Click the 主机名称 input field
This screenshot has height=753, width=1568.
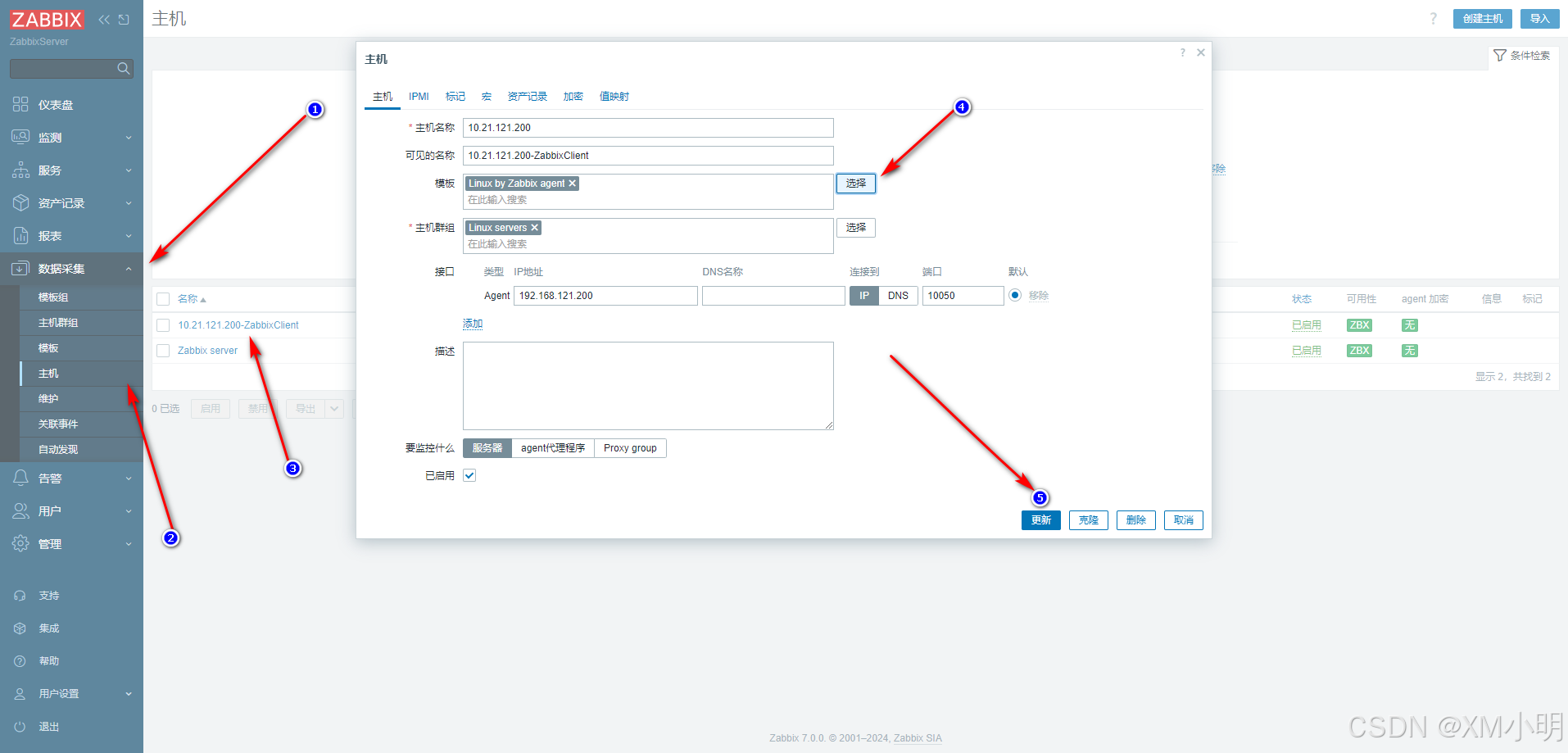point(648,128)
